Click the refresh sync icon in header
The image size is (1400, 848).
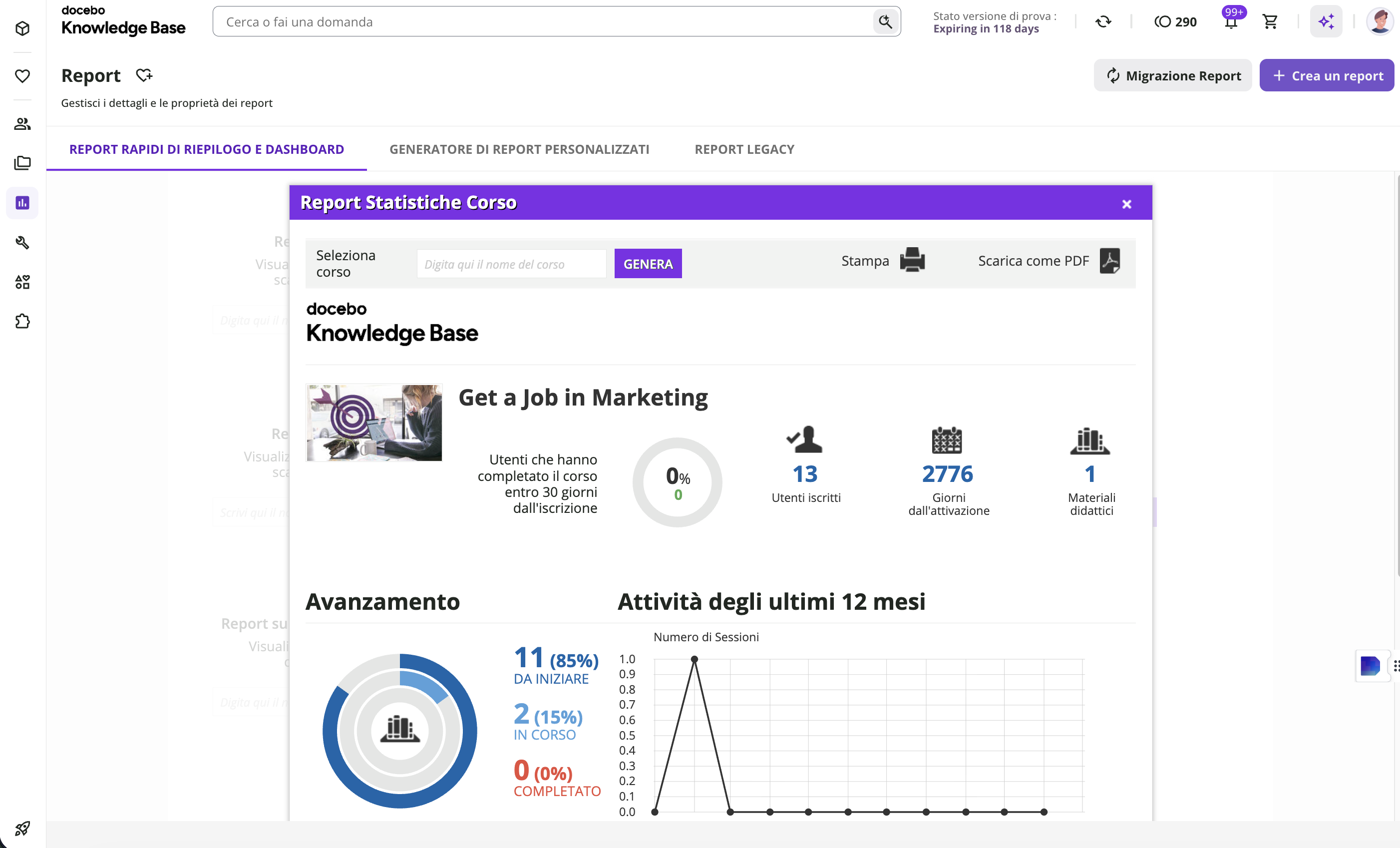tap(1103, 21)
